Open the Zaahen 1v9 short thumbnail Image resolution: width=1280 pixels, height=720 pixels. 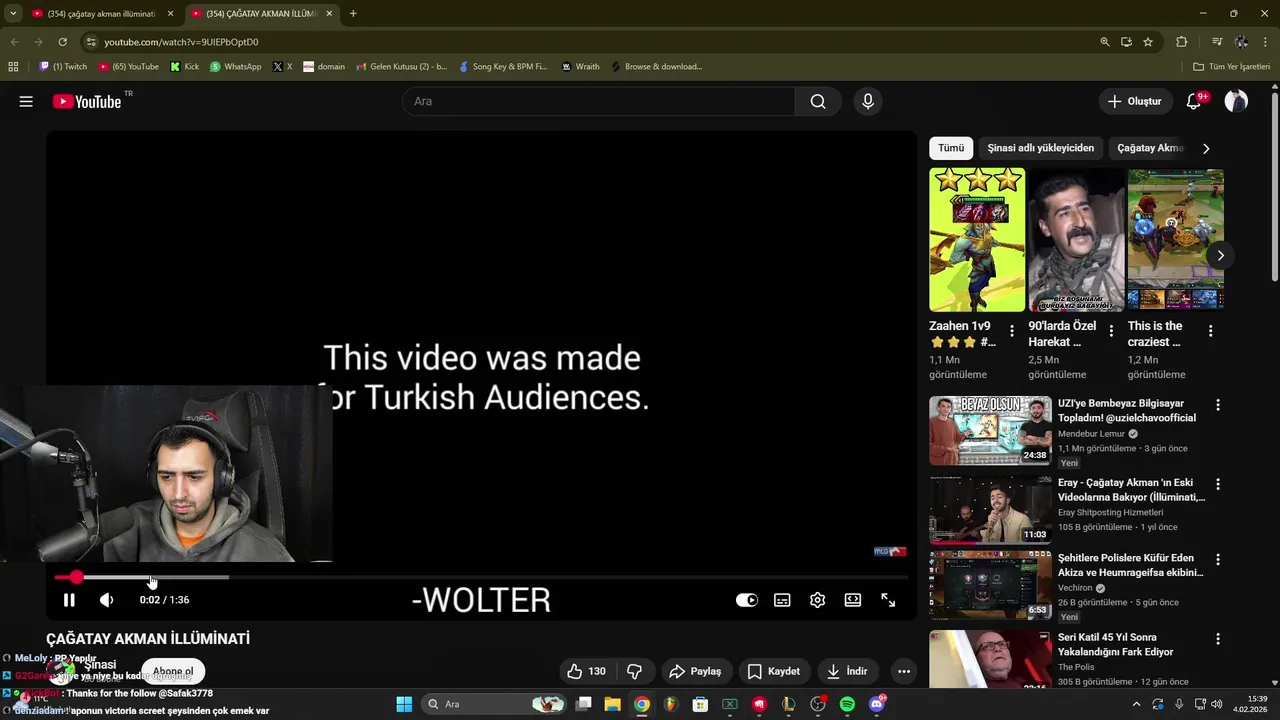point(977,240)
